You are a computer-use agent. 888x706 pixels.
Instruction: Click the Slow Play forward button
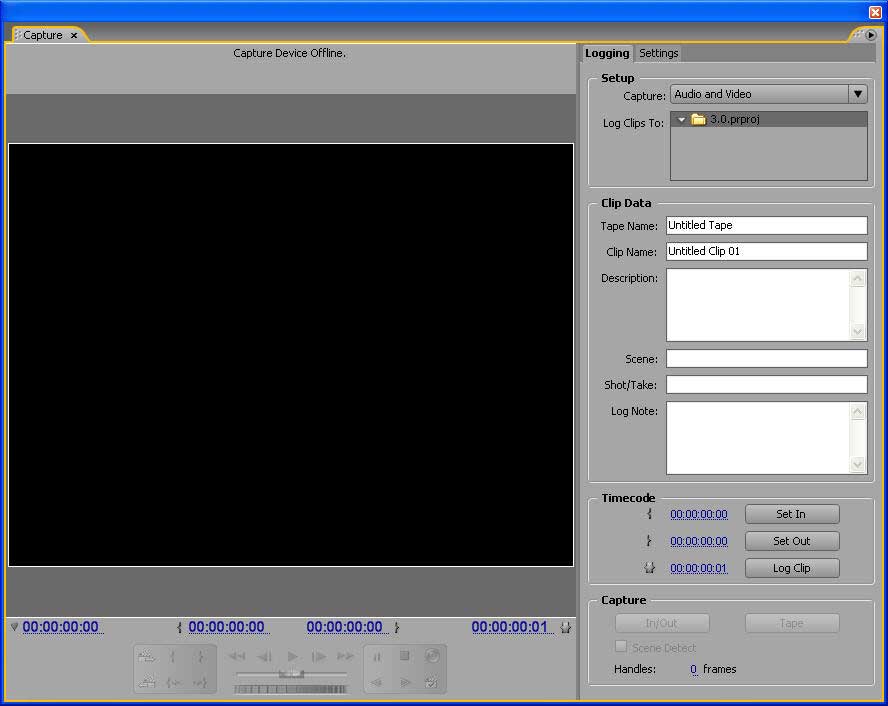pyautogui.click(x=404, y=682)
